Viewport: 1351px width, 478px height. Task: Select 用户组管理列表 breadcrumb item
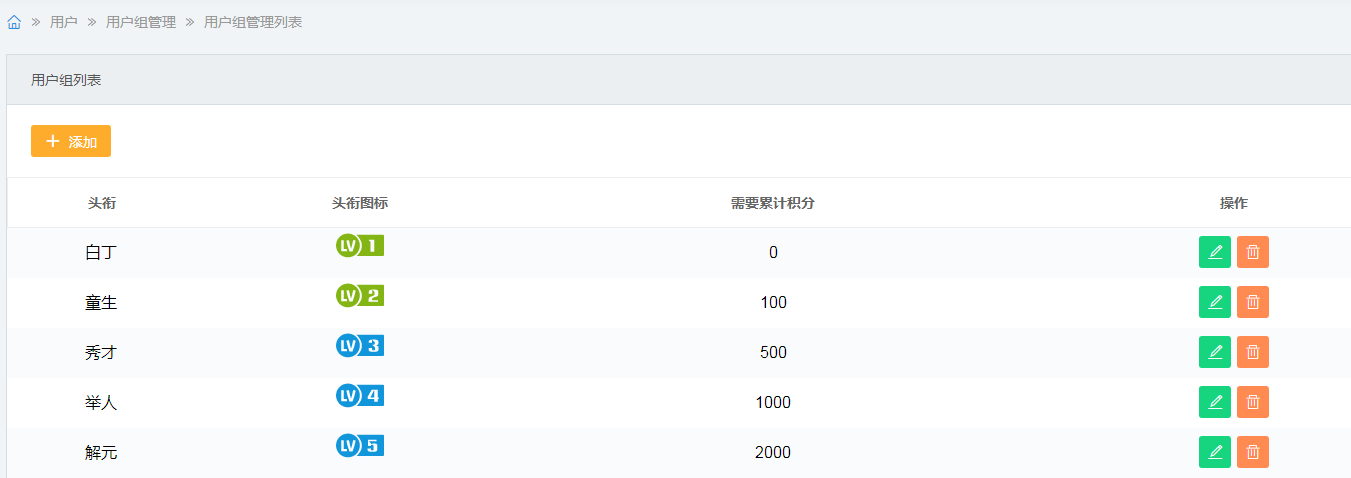(x=253, y=22)
